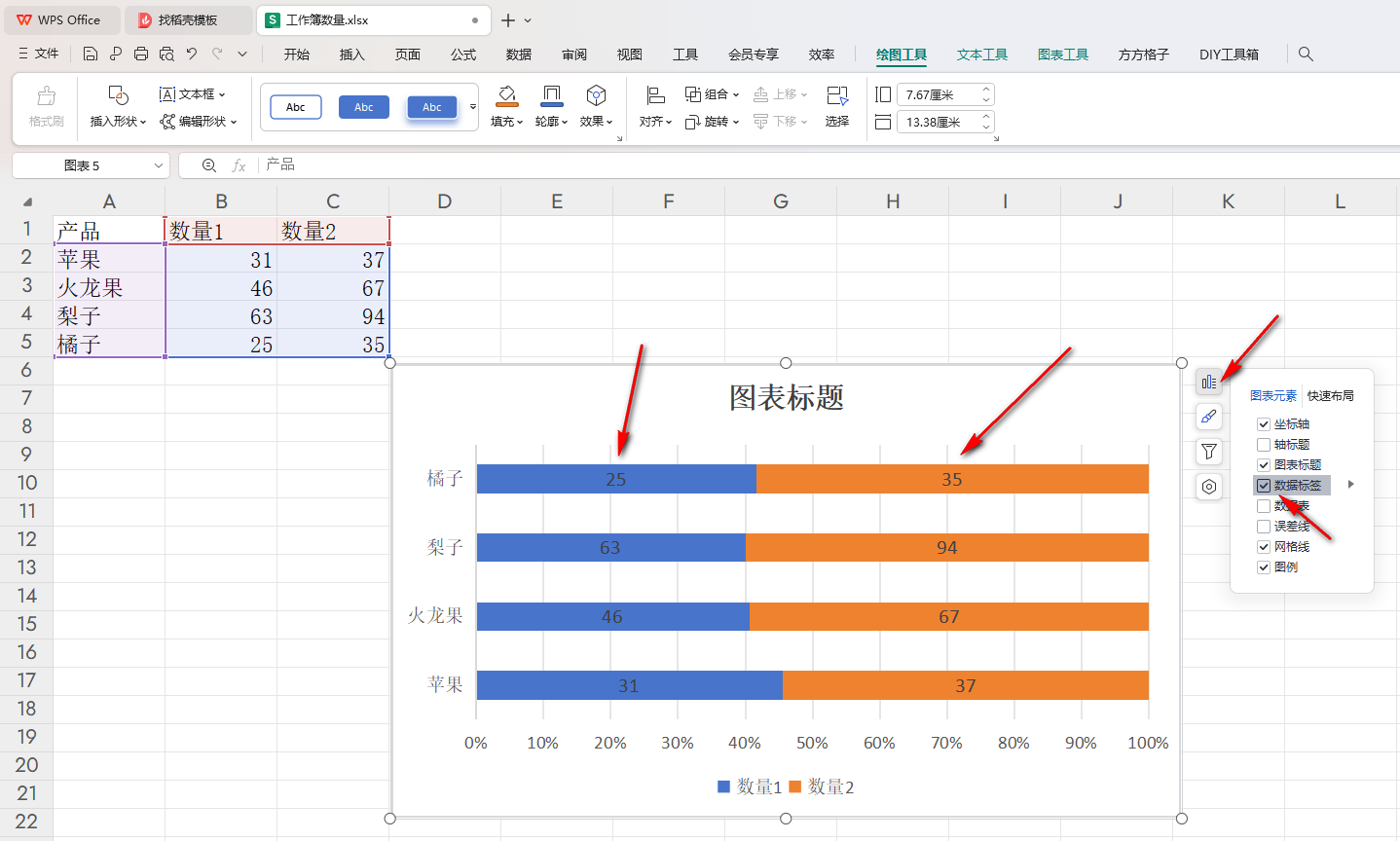
Task: Expand the 数据标签 submenu arrow
Action: tap(1351, 485)
